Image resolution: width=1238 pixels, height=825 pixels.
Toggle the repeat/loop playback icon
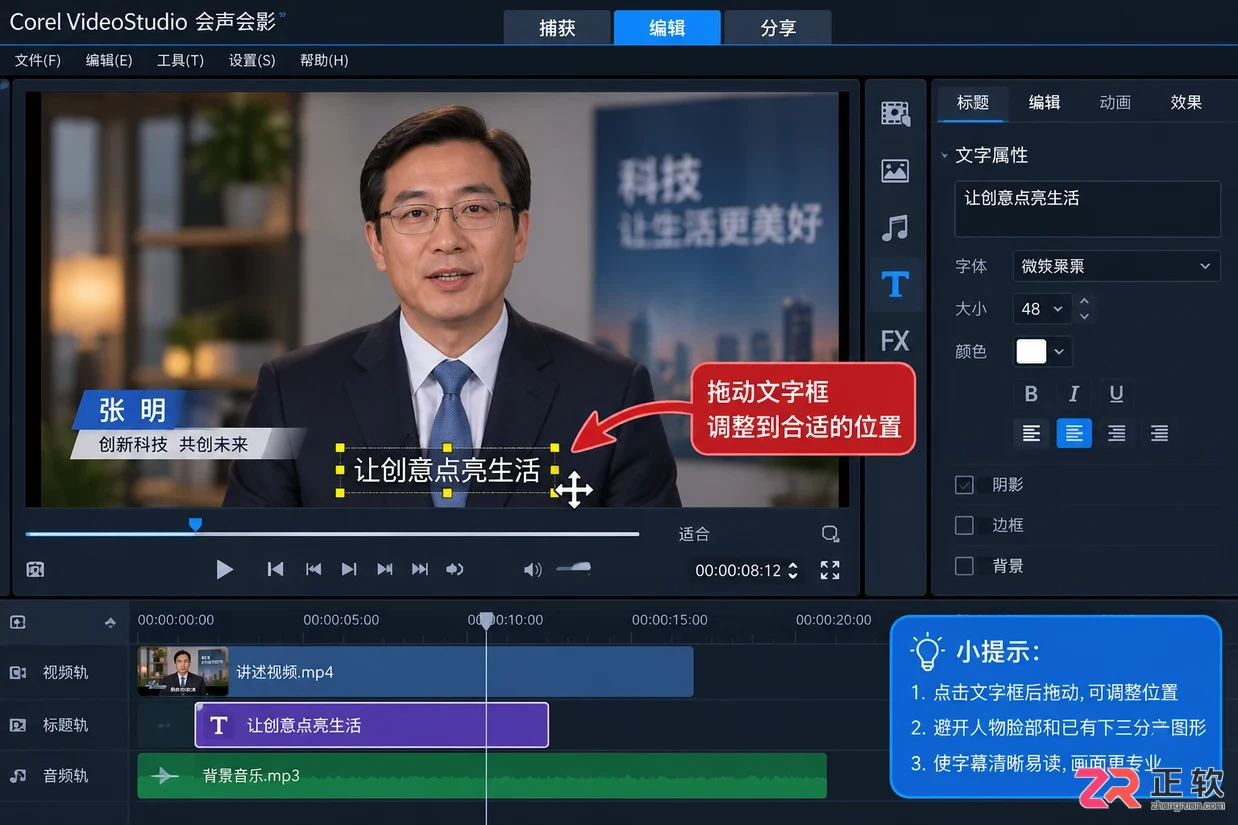pos(455,569)
